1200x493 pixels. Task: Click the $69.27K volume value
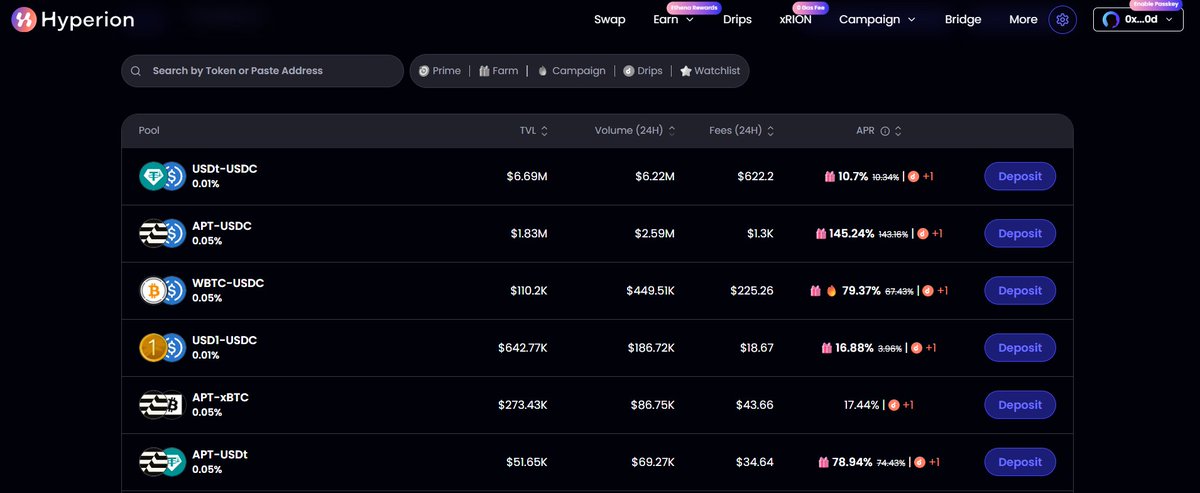(654, 462)
